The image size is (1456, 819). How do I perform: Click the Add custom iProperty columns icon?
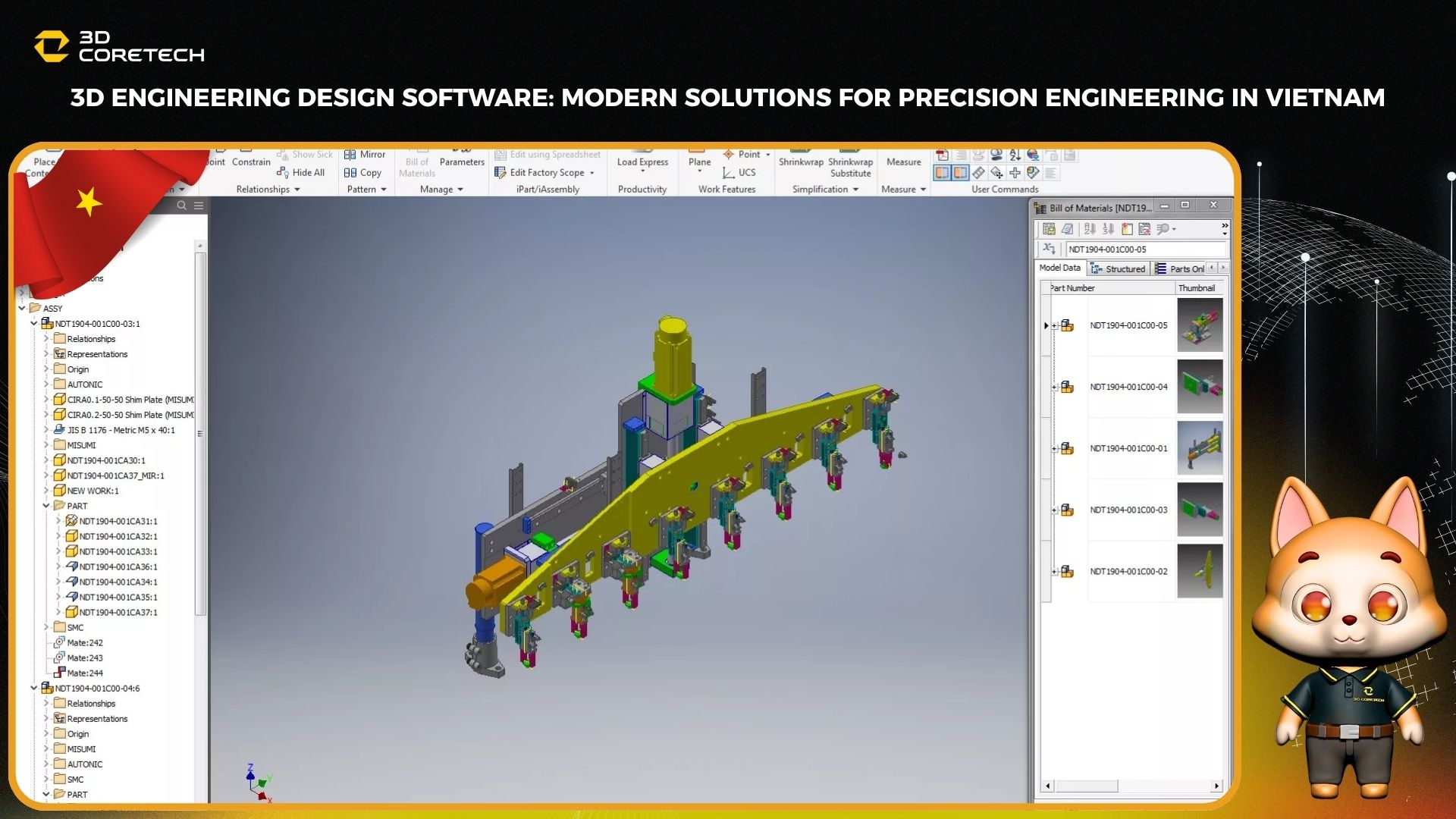(1127, 229)
